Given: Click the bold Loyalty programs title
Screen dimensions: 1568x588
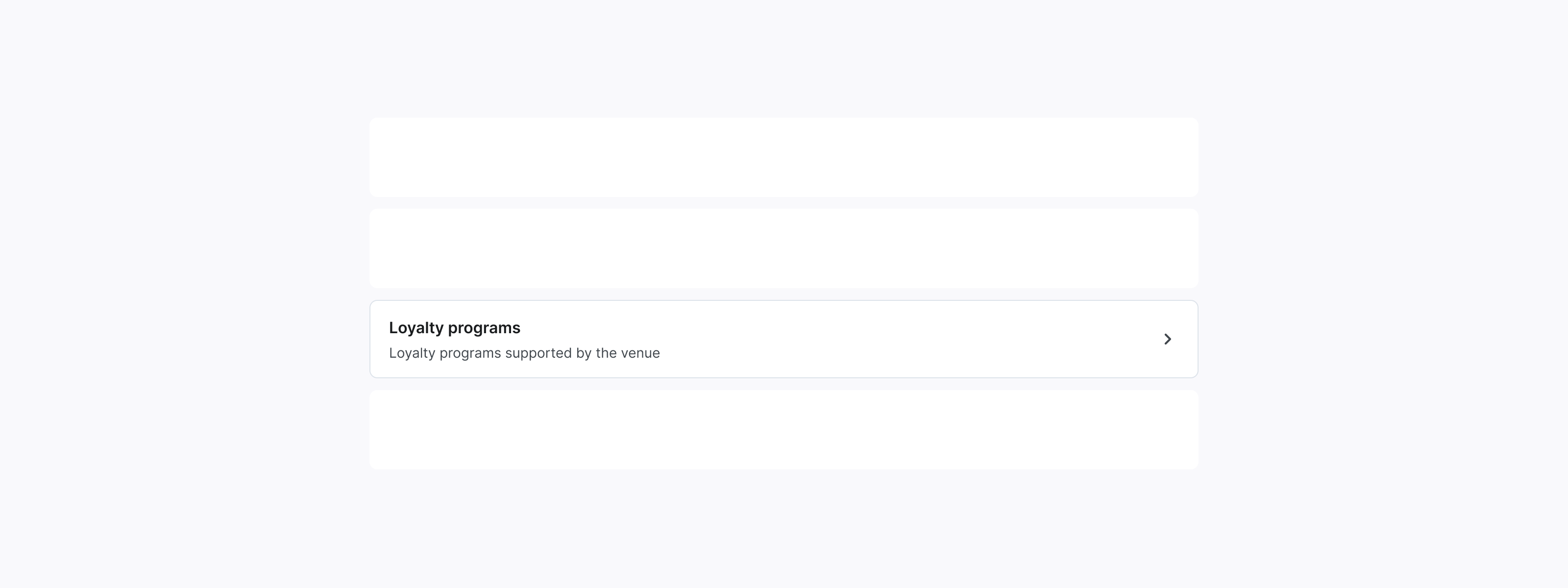Looking at the screenshot, I should click(x=454, y=327).
